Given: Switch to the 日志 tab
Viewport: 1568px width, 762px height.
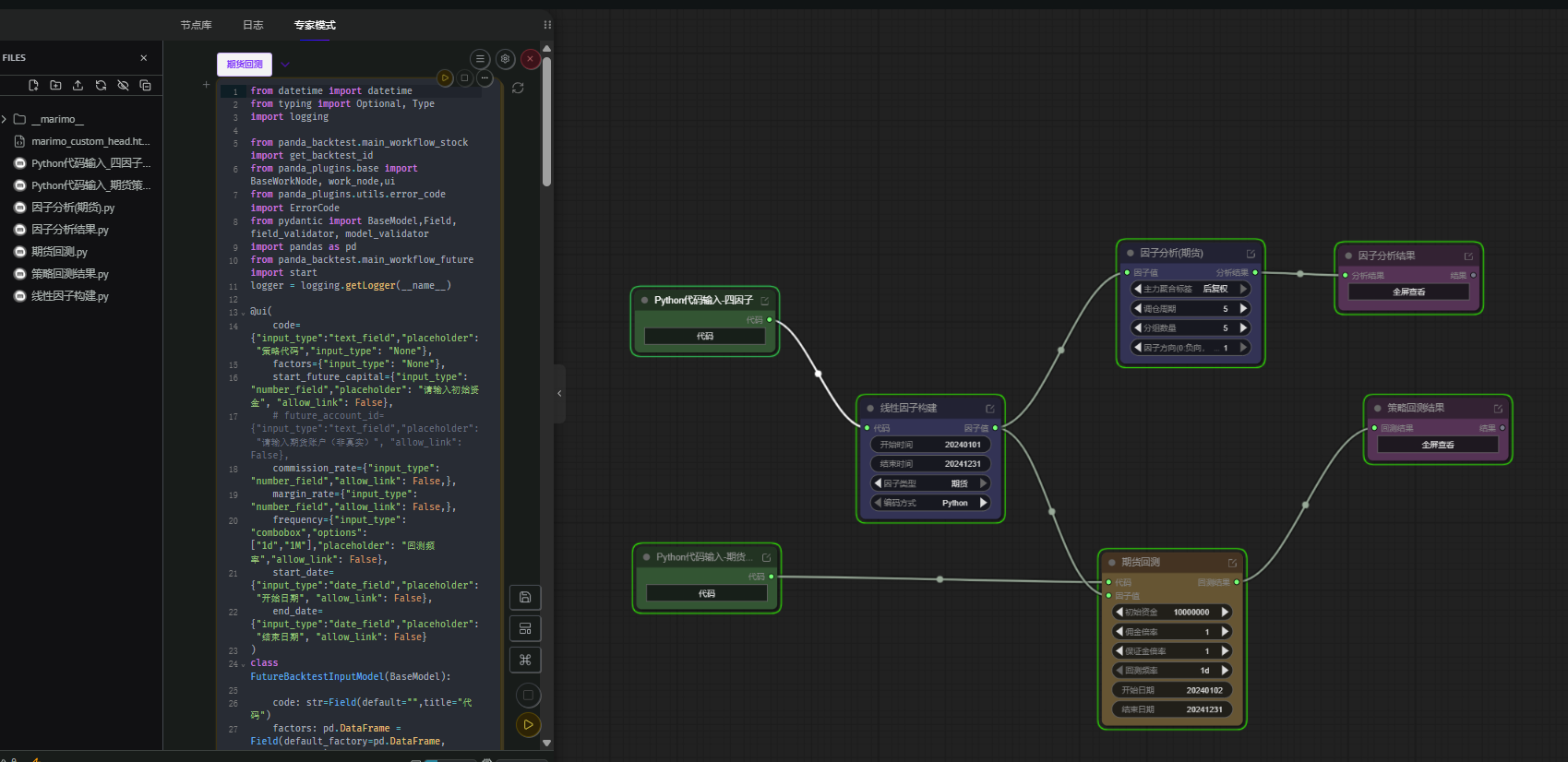Looking at the screenshot, I should (x=253, y=25).
